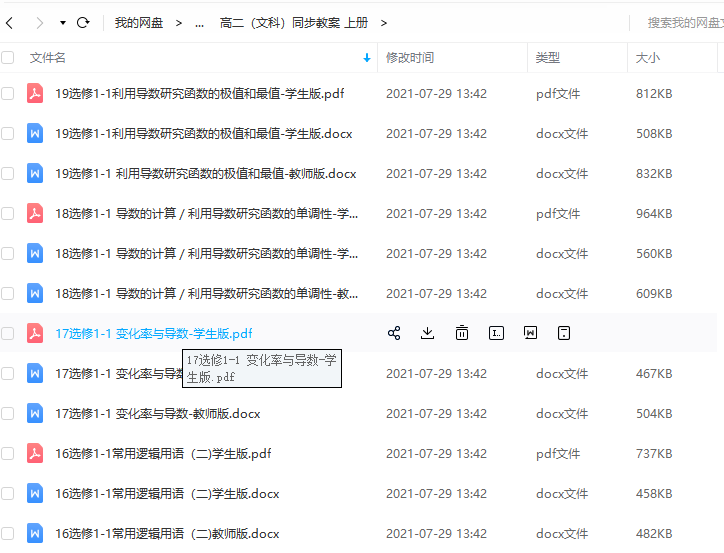The width and height of the screenshot is (724, 553).
Task: Select checkbox for 16选修1-1常用逻辑用语(二)学生版.pdf
Action: [8, 453]
